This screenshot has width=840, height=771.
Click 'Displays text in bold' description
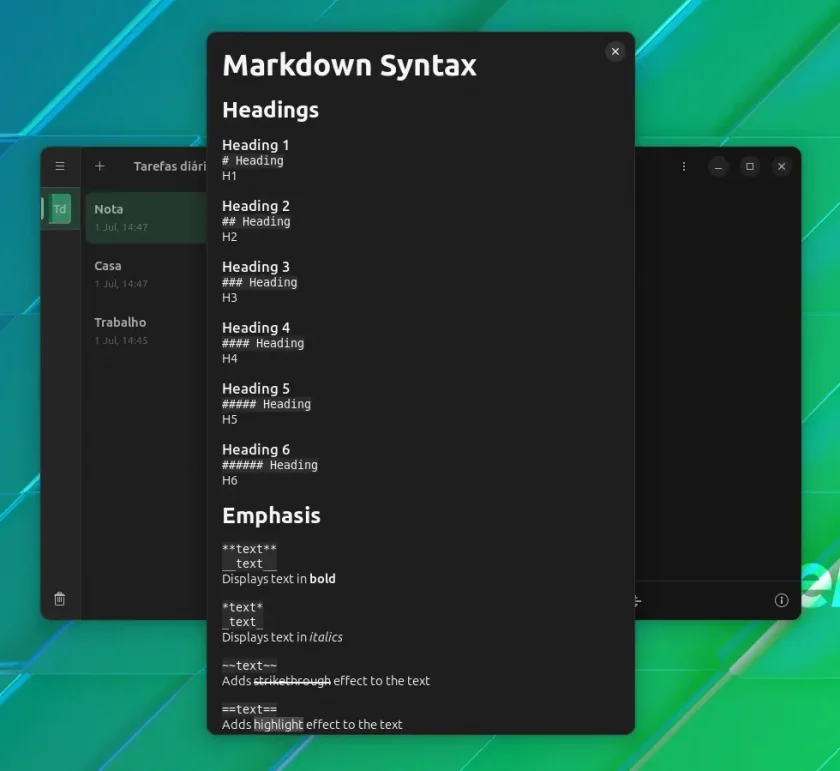click(x=279, y=579)
